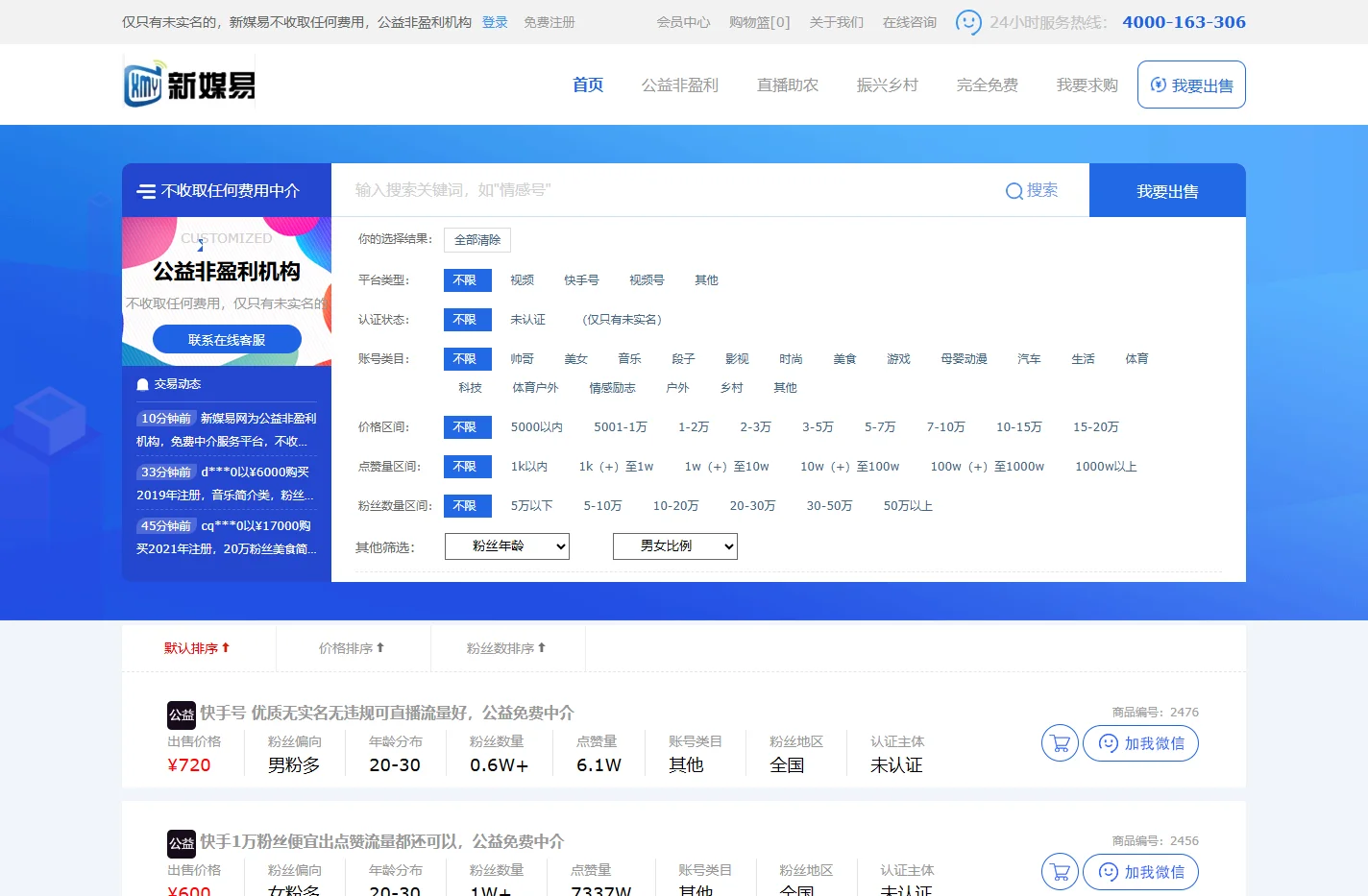Click the hamburger menu icon in 不收取任何费用中介

click(146, 191)
